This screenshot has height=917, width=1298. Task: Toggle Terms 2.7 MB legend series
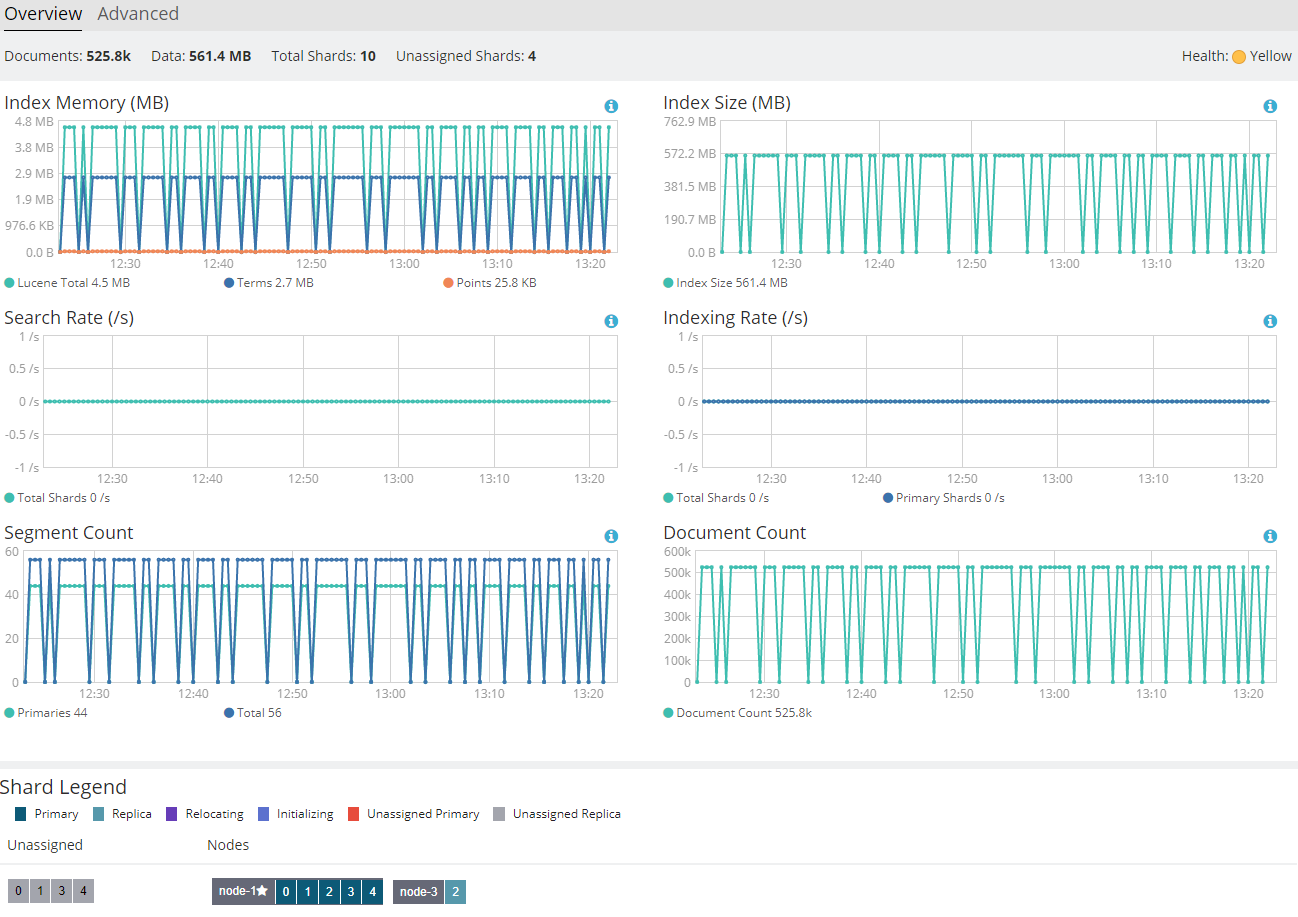point(269,283)
